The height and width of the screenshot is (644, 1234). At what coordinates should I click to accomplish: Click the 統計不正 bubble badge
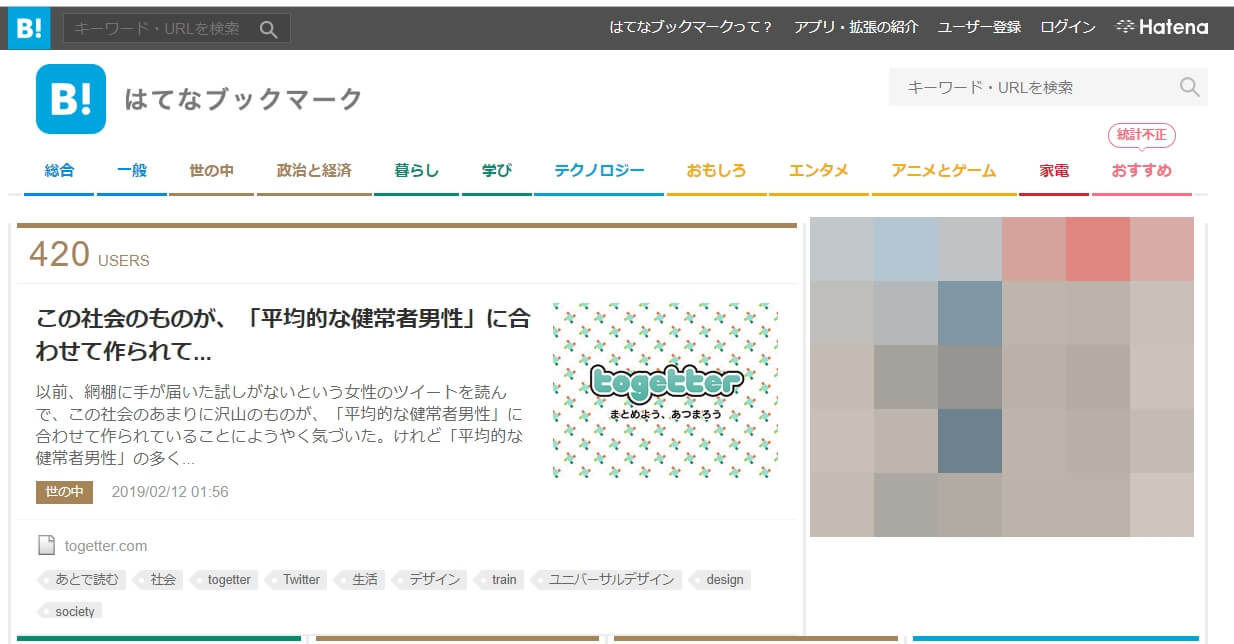[1141, 135]
